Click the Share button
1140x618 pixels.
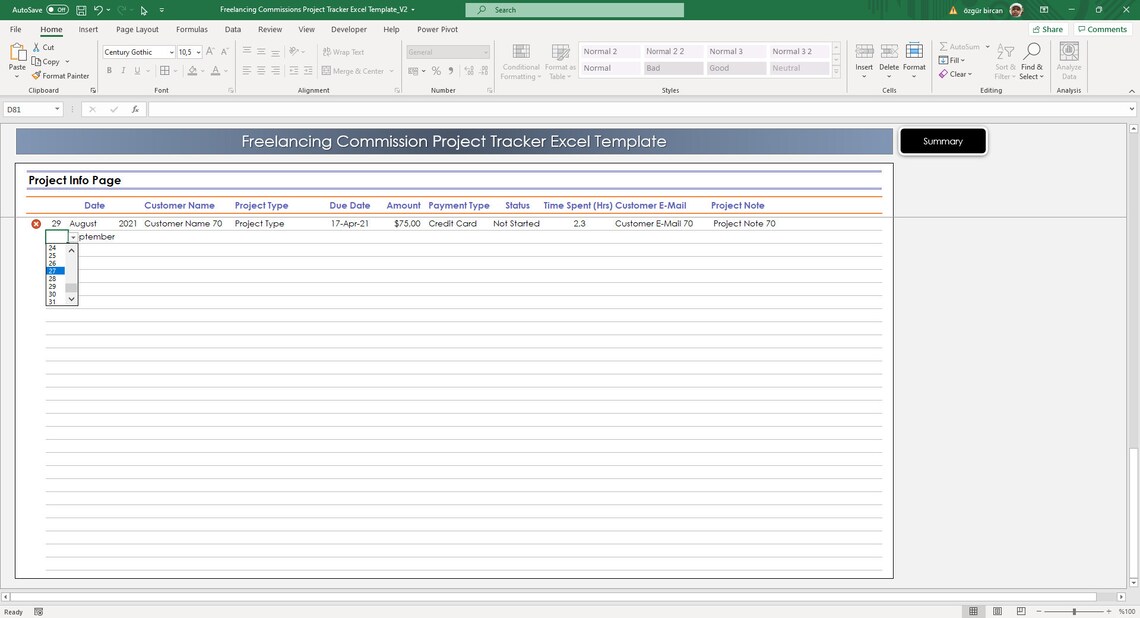pyautogui.click(x=1046, y=29)
